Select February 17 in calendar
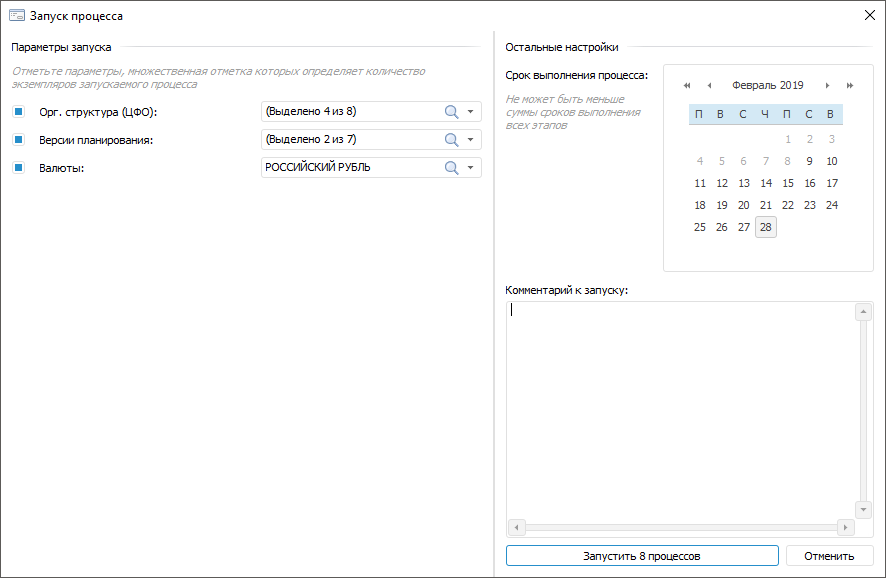Screen dimensions: 886x578 click(x=832, y=184)
